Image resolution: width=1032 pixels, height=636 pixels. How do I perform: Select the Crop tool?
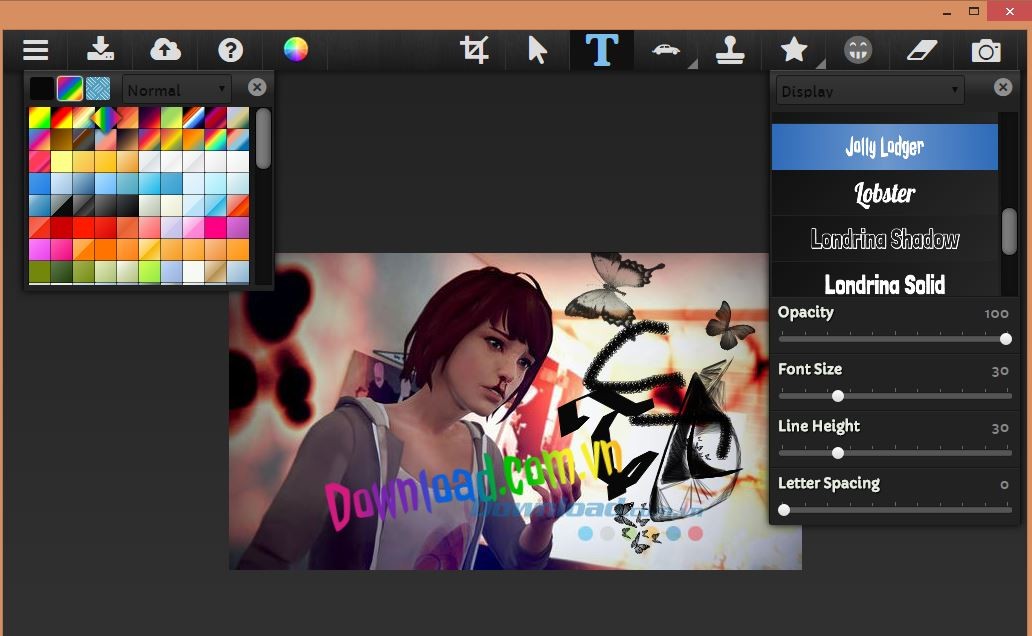coord(474,50)
